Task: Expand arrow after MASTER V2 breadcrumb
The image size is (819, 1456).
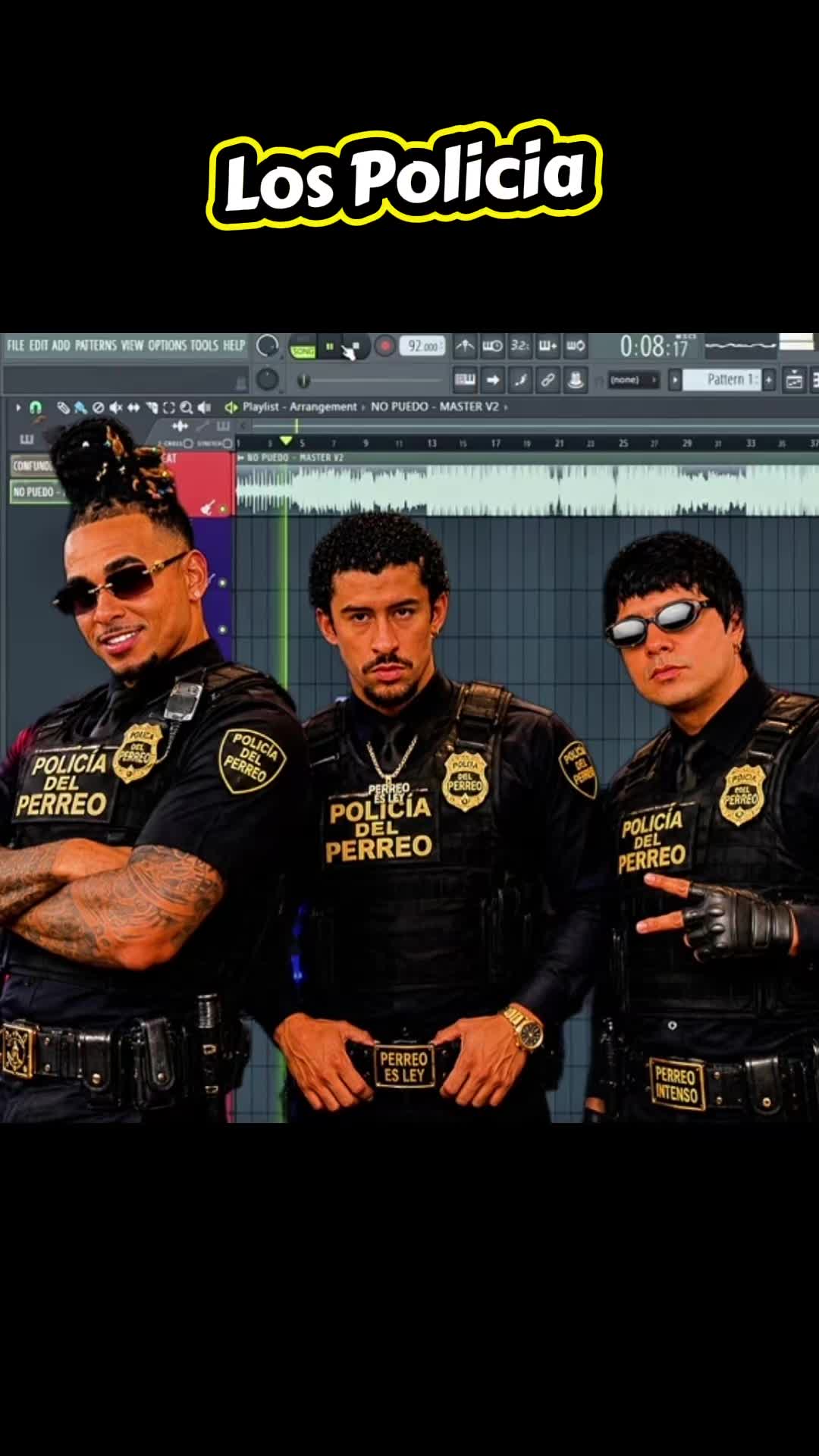Action: [506, 407]
